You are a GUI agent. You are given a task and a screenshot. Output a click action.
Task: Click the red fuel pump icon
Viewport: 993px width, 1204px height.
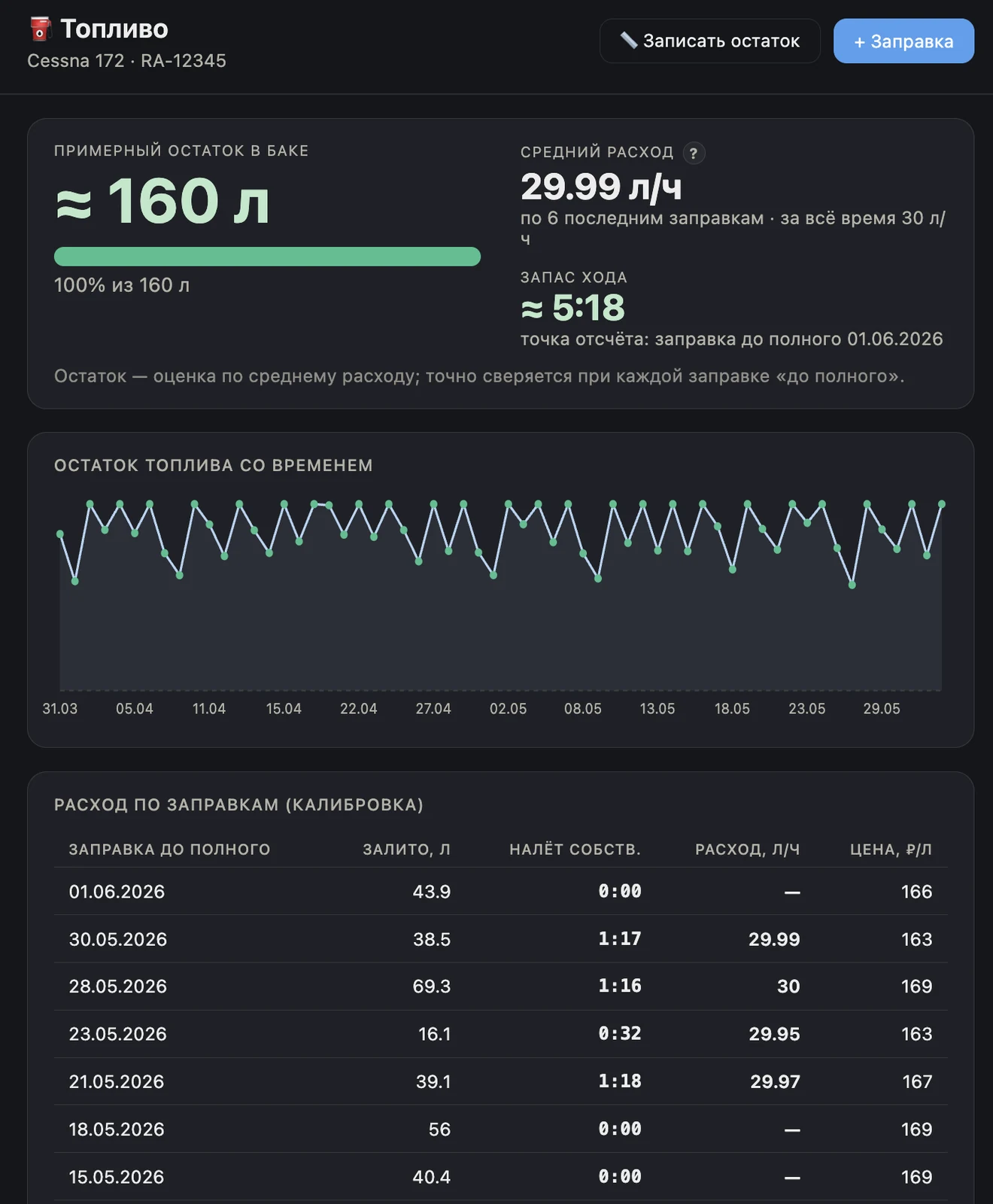pos(40,29)
